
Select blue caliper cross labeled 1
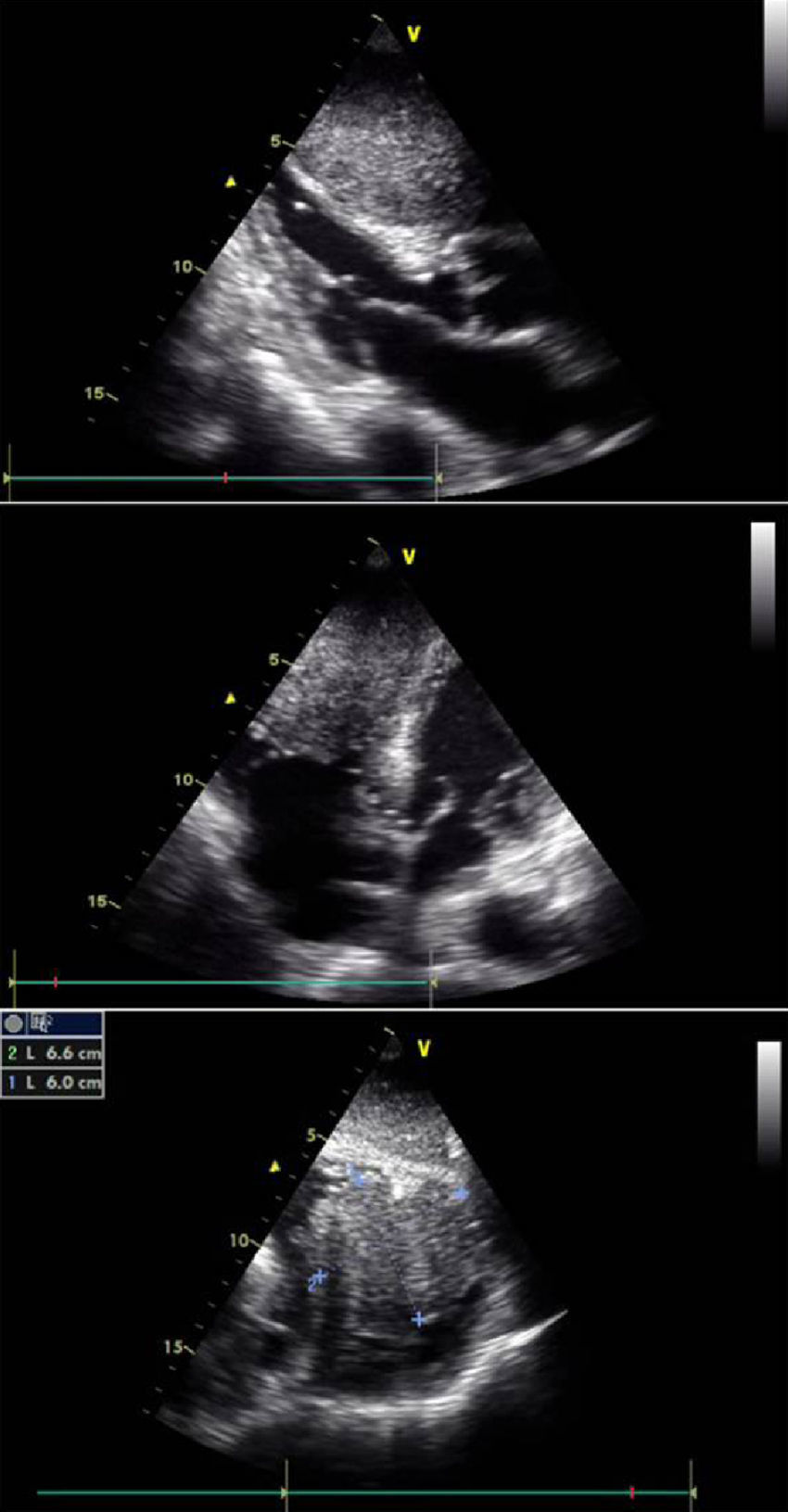click(355, 1176)
